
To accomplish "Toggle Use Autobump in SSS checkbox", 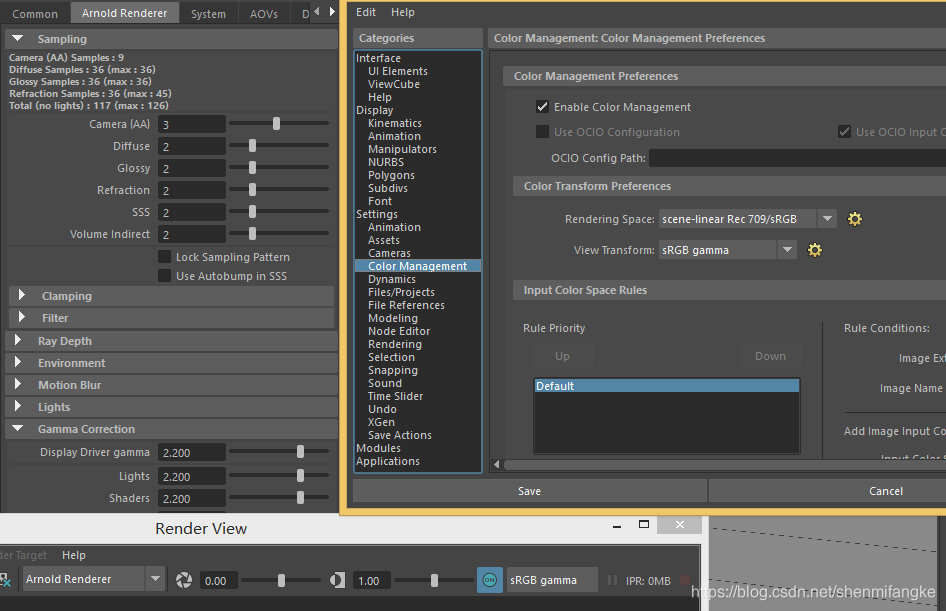I will click(164, 276).
